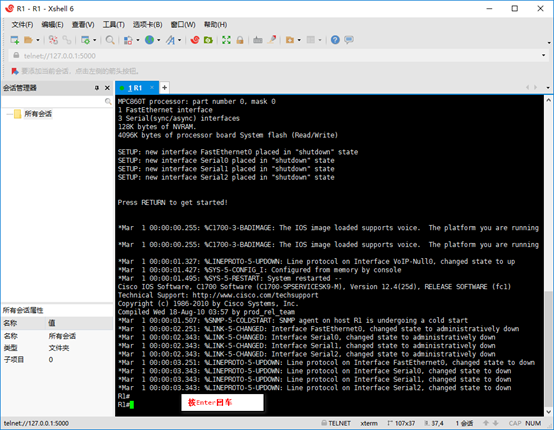This screenshot has height=430, width=554.
Task: Open the dropdown next to the Session Properties icon
Action: tap(95, 40)
